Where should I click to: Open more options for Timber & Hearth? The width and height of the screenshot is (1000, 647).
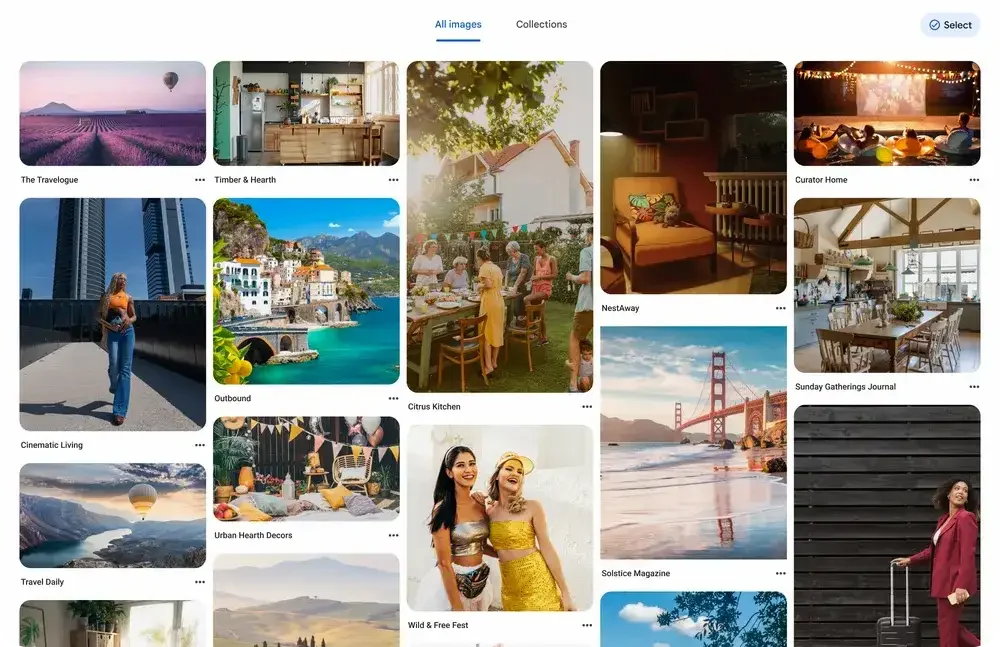[393, 180]
